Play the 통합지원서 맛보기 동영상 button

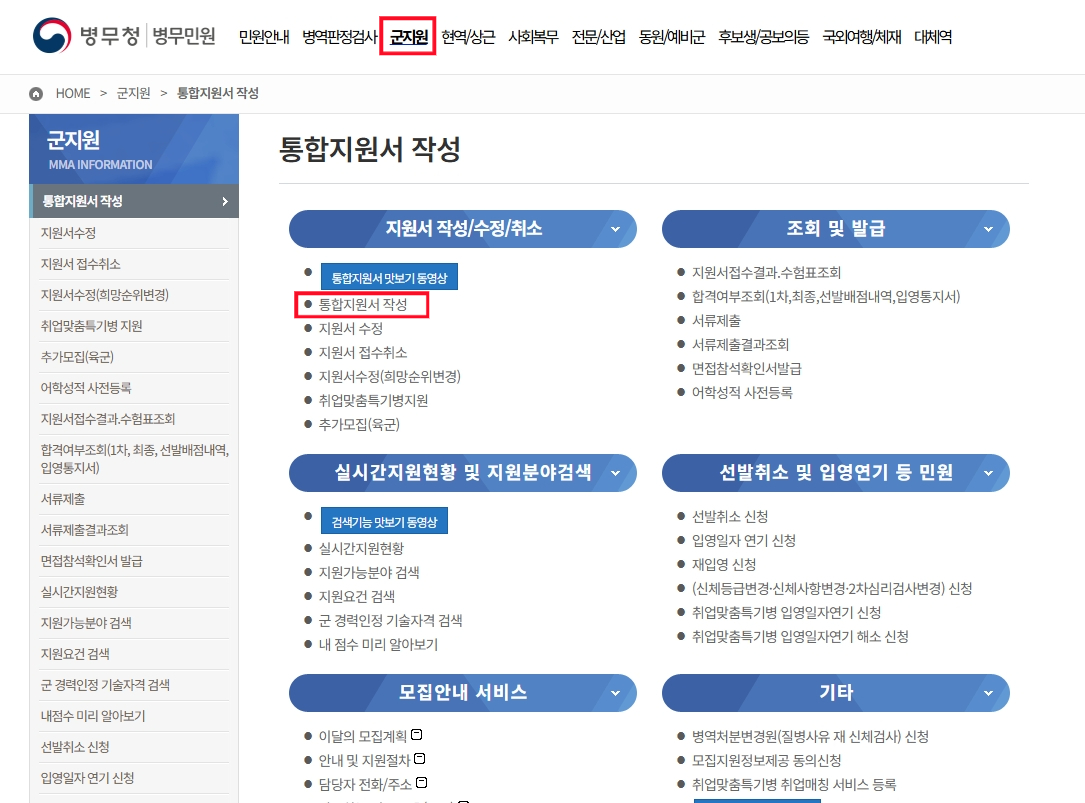click(389, 277)
